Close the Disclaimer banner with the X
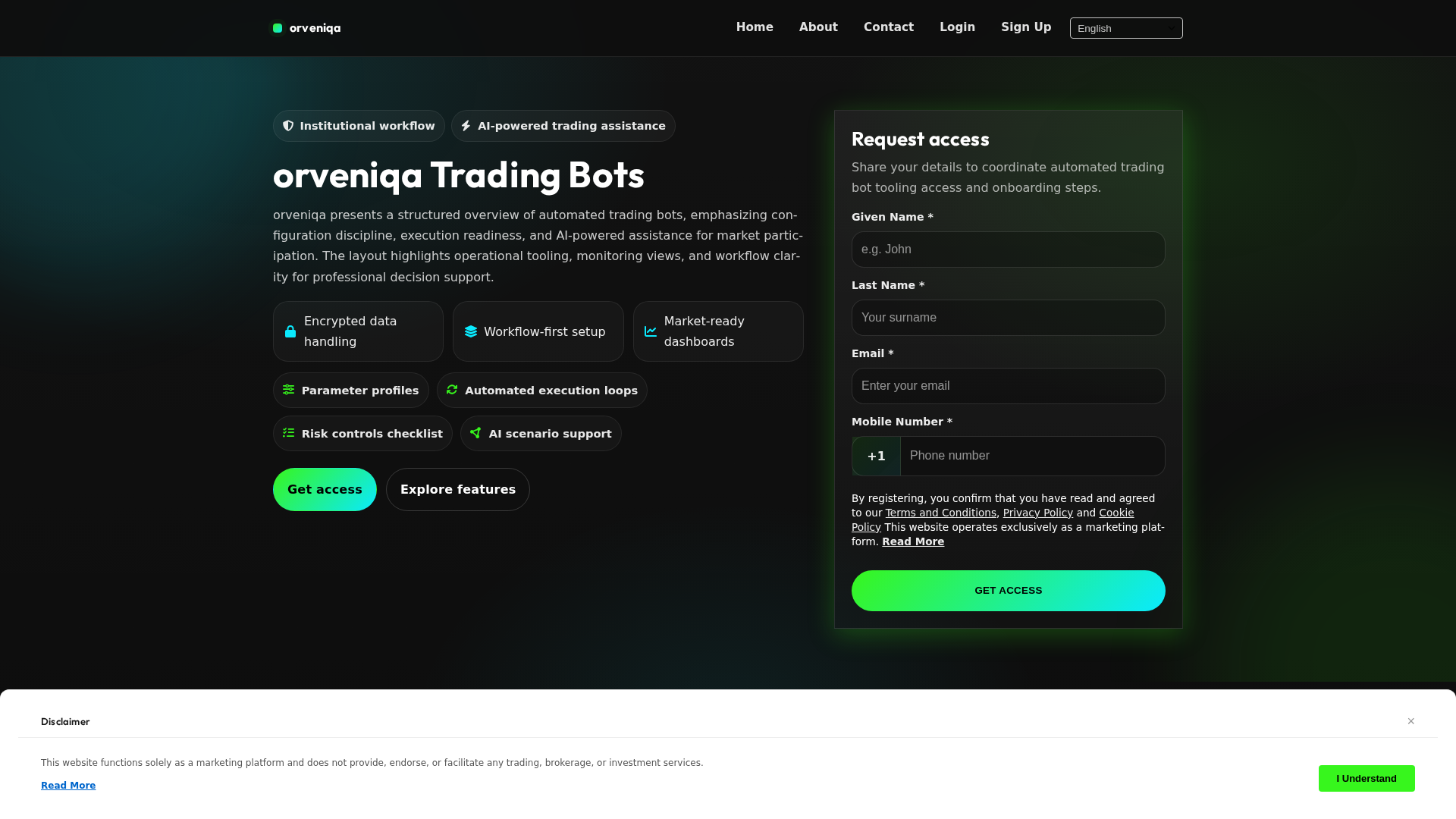 pos(1411,721)
